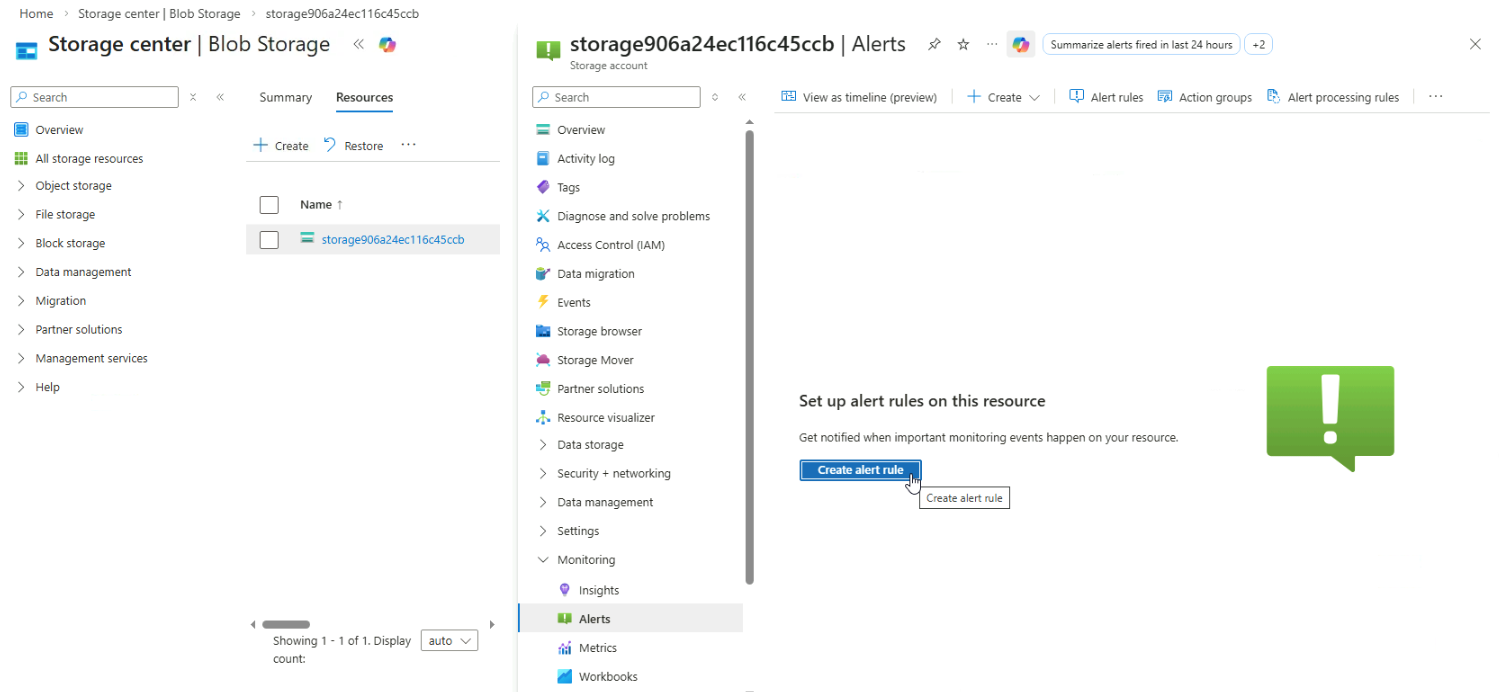
Task: Select checkbox for storage906a24ec116c45ccb row
Action: (269, 240)
